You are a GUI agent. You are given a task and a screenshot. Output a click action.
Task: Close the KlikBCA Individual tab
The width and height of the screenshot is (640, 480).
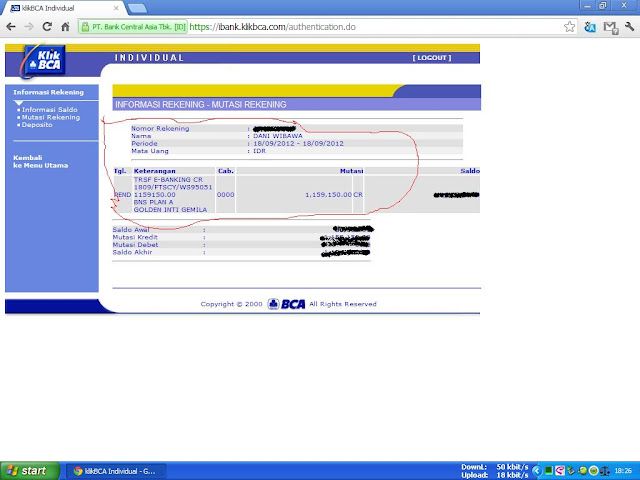(x=116, y=8)
